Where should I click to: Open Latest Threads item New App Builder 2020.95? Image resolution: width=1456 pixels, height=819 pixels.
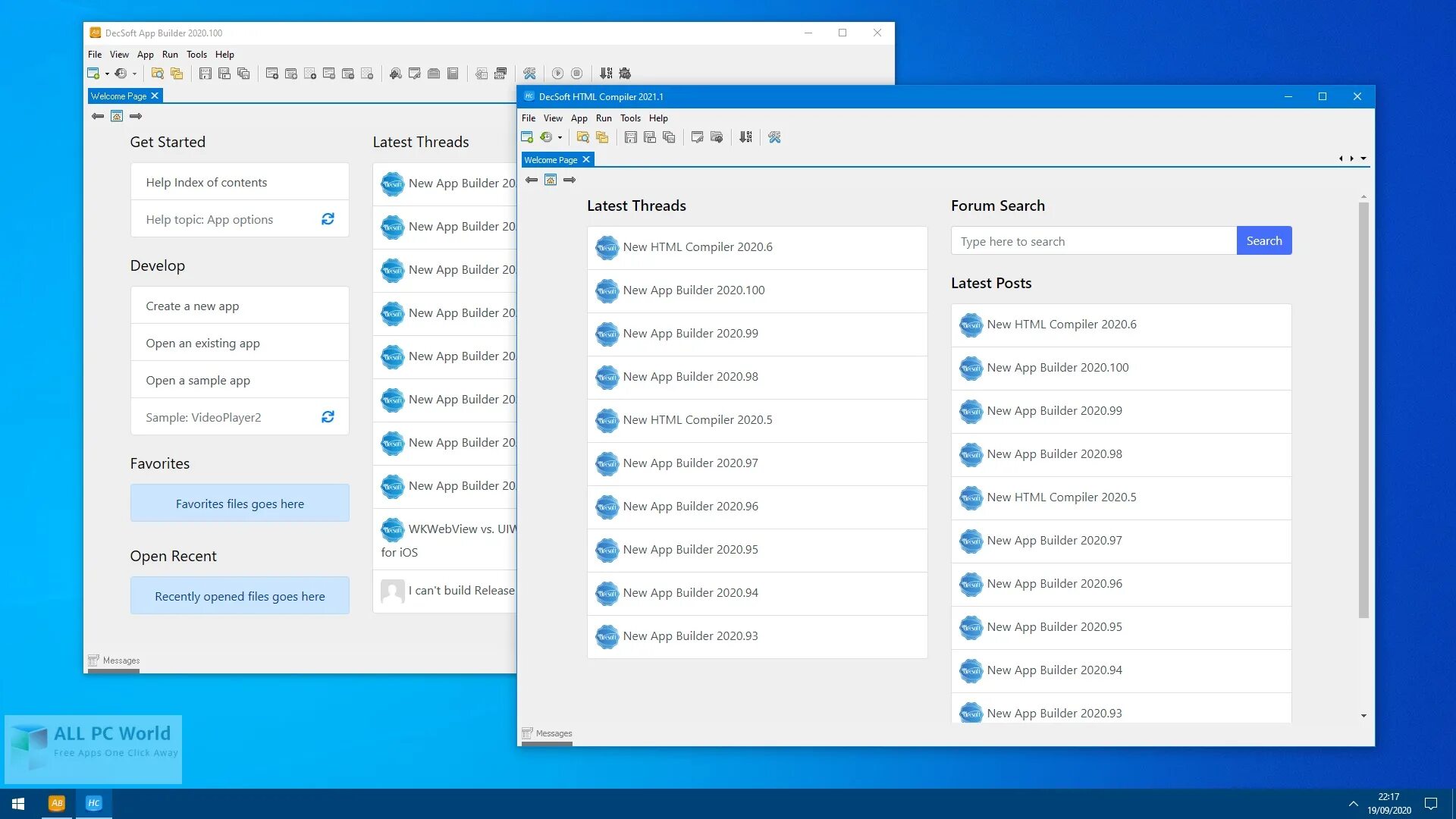(x=757, y=550)
